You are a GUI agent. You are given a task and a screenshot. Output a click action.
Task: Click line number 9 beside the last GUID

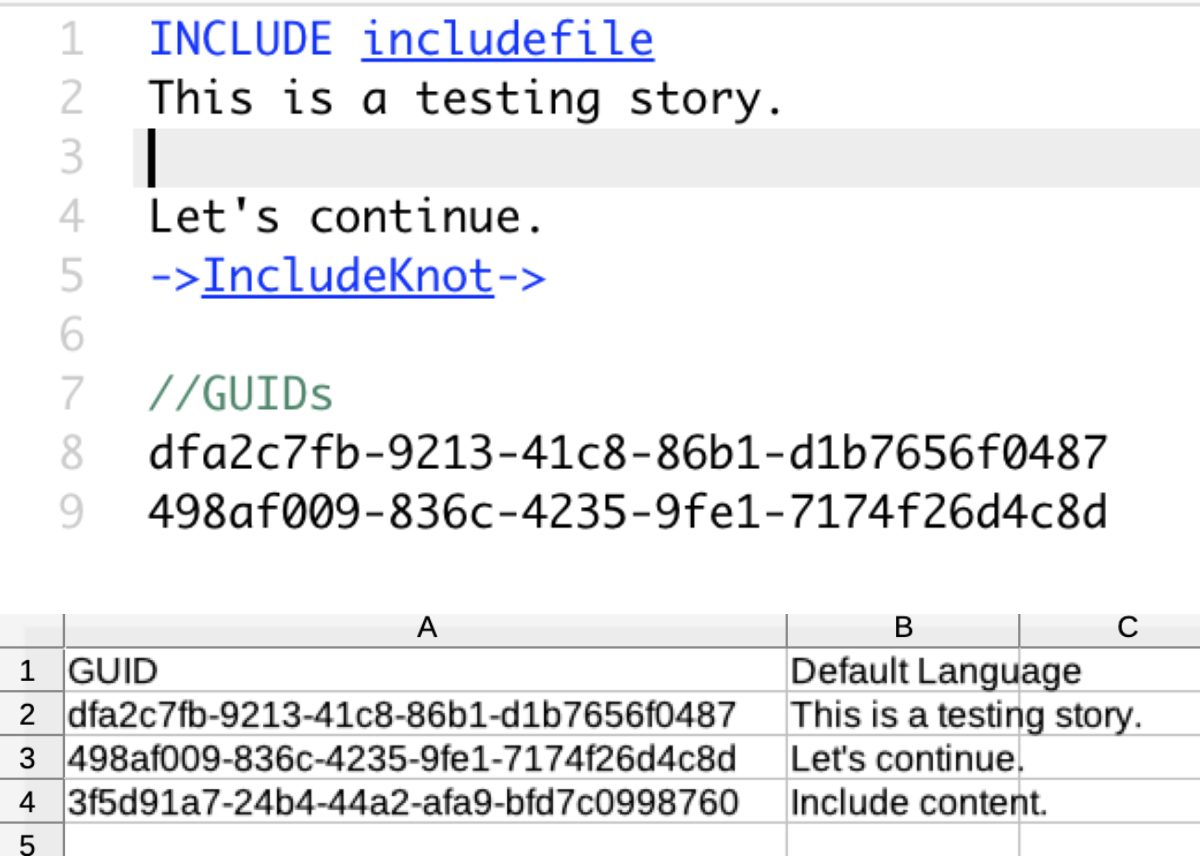[x=72, y=510]
